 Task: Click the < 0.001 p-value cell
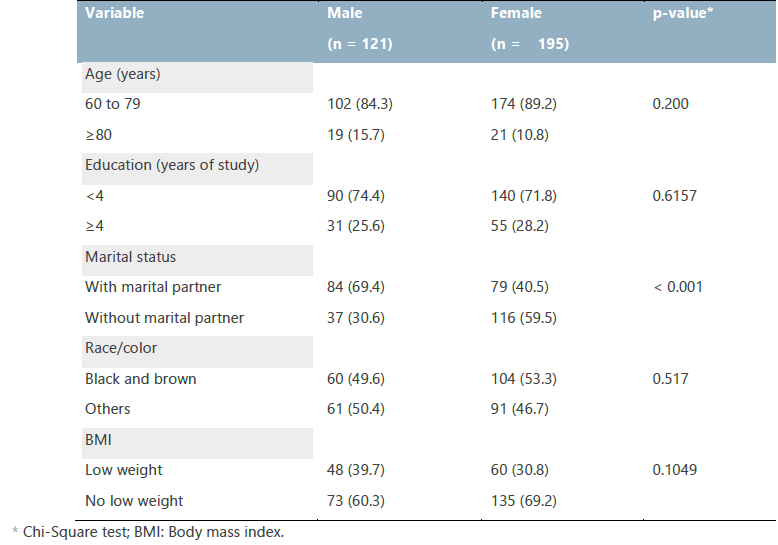677,287
